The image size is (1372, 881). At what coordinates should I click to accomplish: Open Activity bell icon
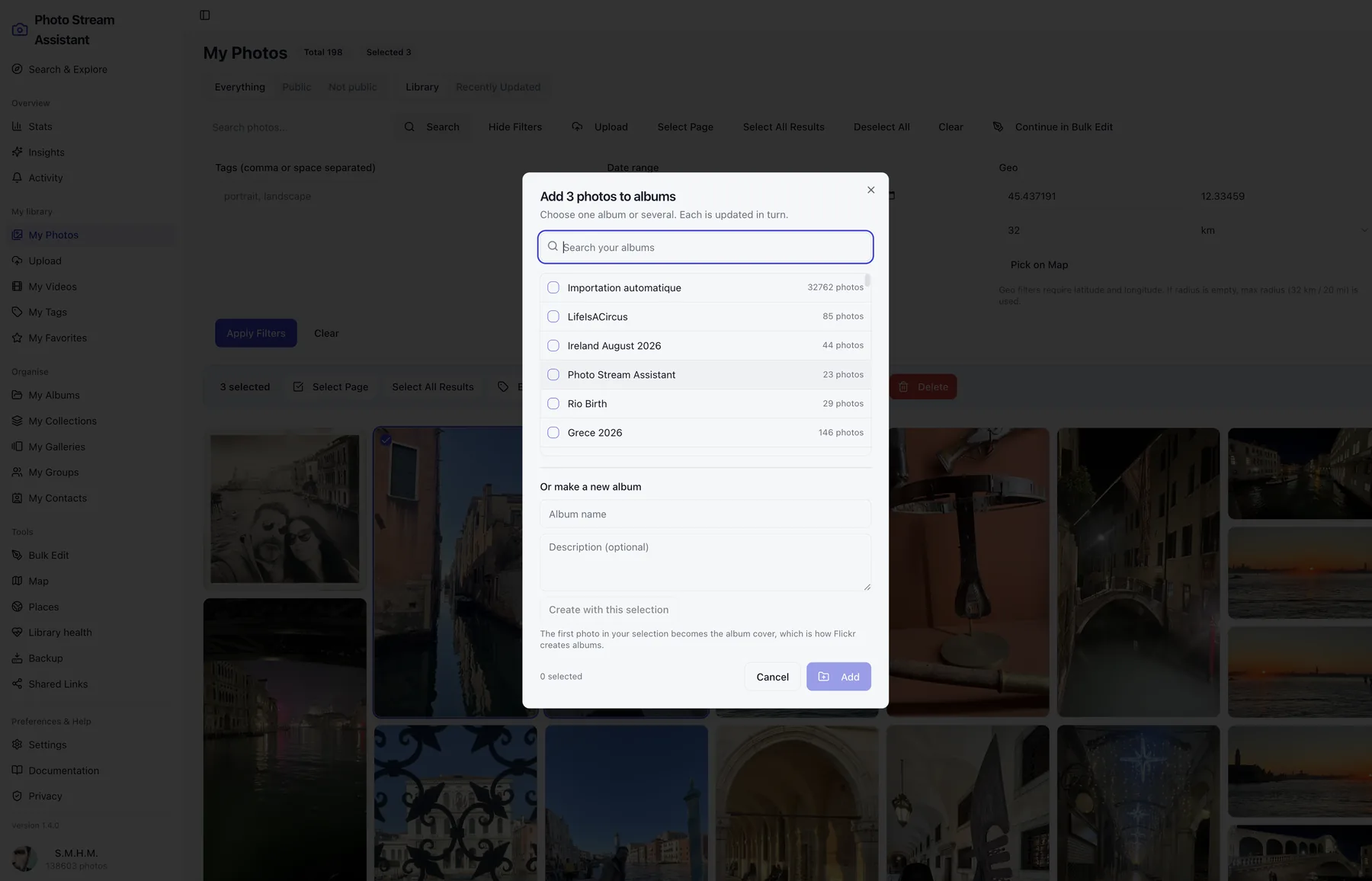(17, 178)
